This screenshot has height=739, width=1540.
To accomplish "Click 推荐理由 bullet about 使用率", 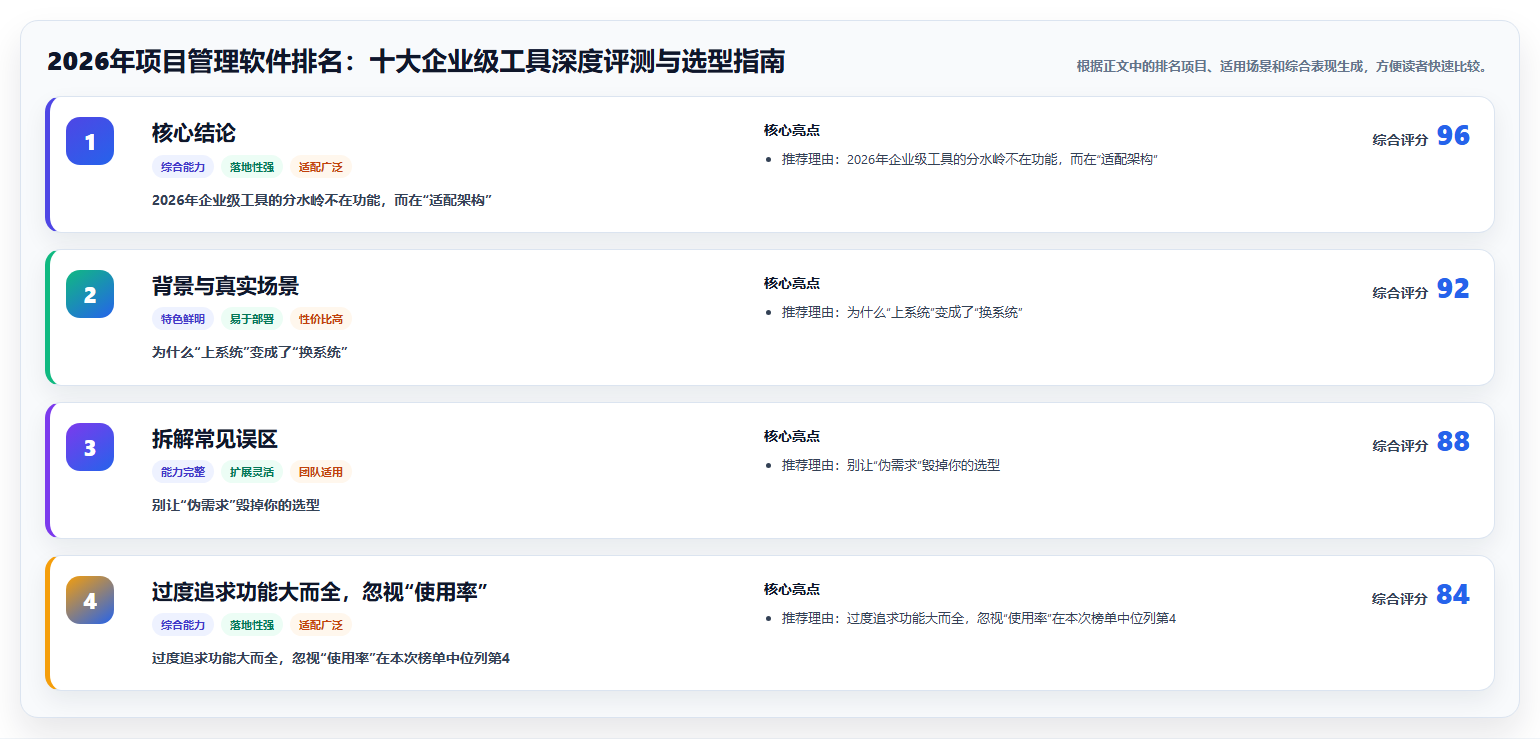I will pos(979,619).
